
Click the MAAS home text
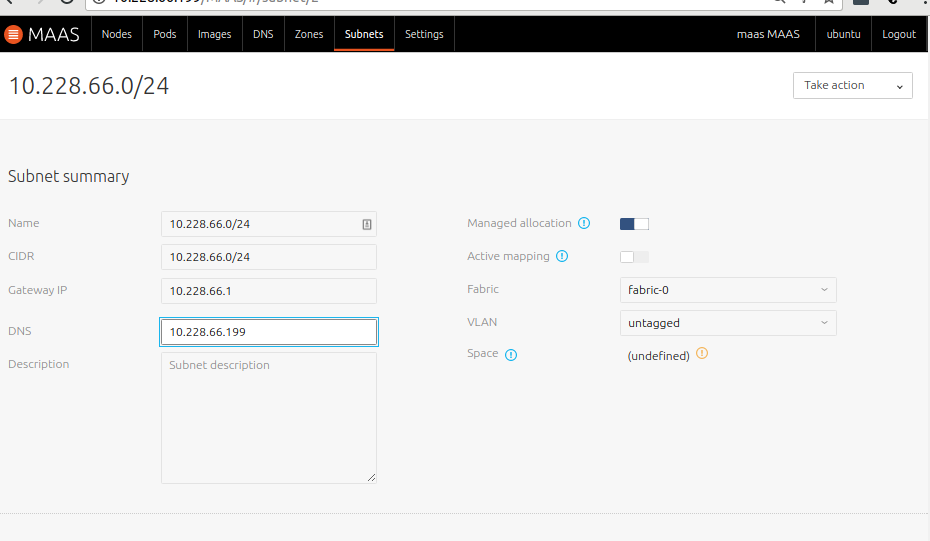53,34
